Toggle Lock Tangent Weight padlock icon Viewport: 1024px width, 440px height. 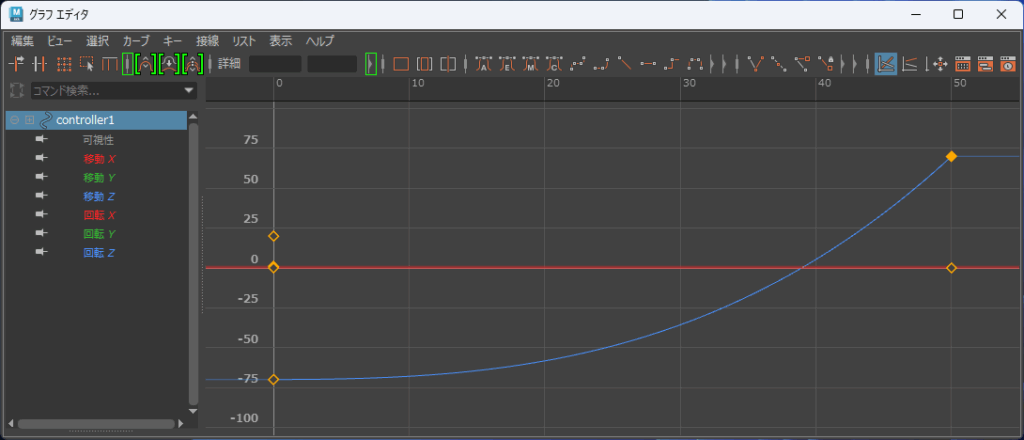[x=826, y=64]
